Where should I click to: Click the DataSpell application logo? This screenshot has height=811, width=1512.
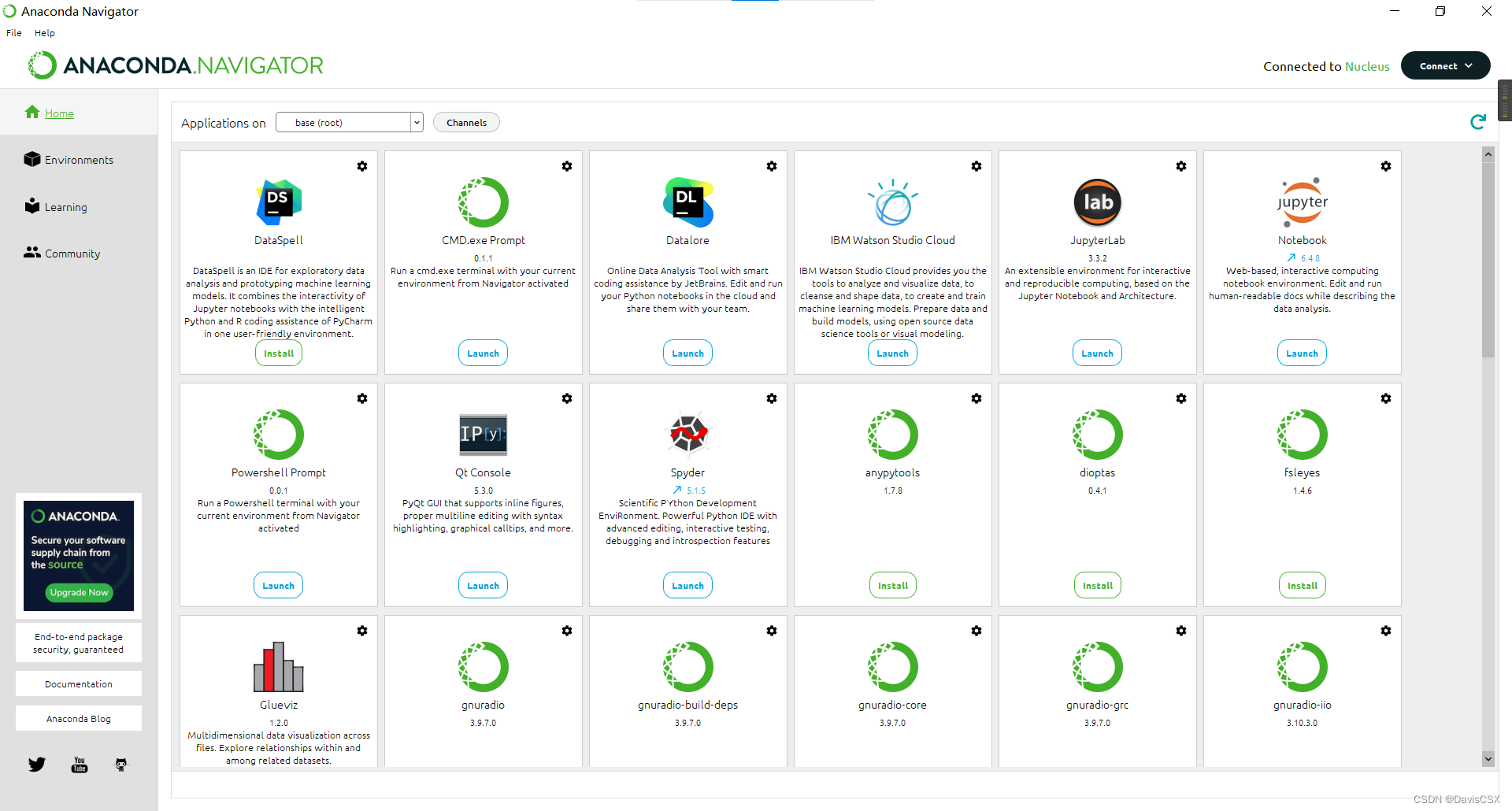click(x=279, y=202)
